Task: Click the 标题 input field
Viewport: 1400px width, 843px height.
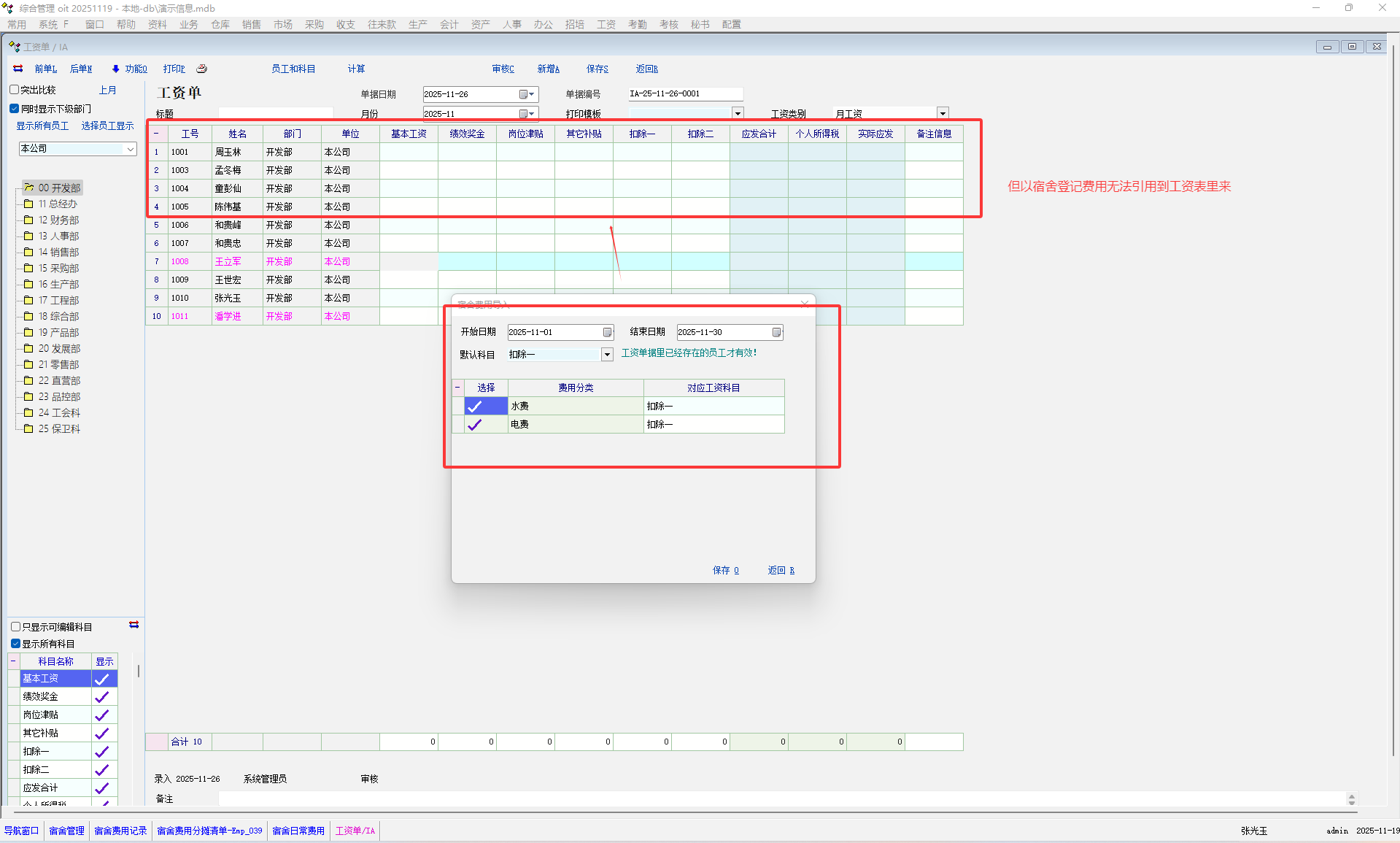Action: click(x=276, y=113)
